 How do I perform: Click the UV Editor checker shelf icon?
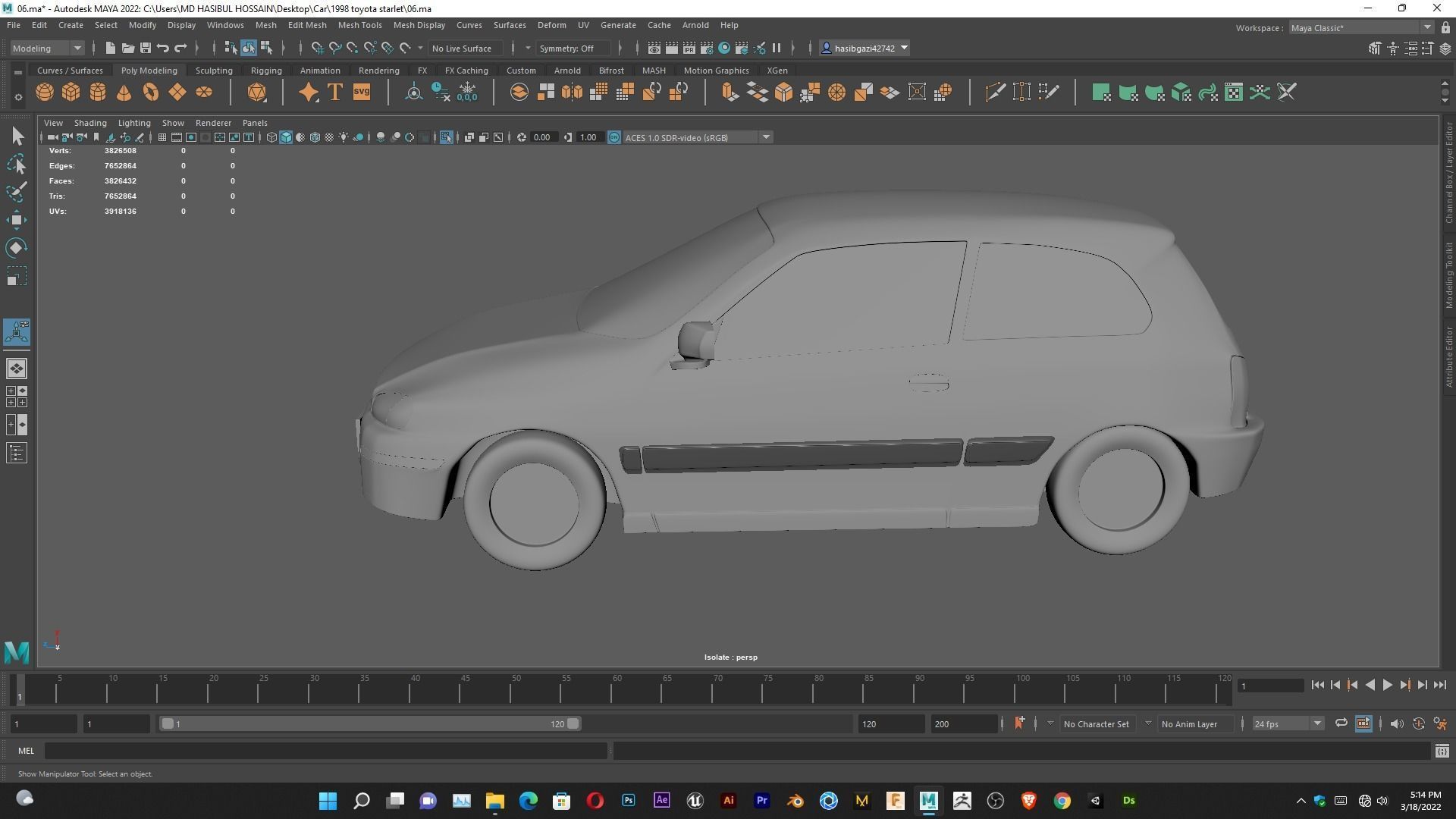[1234, 93]
